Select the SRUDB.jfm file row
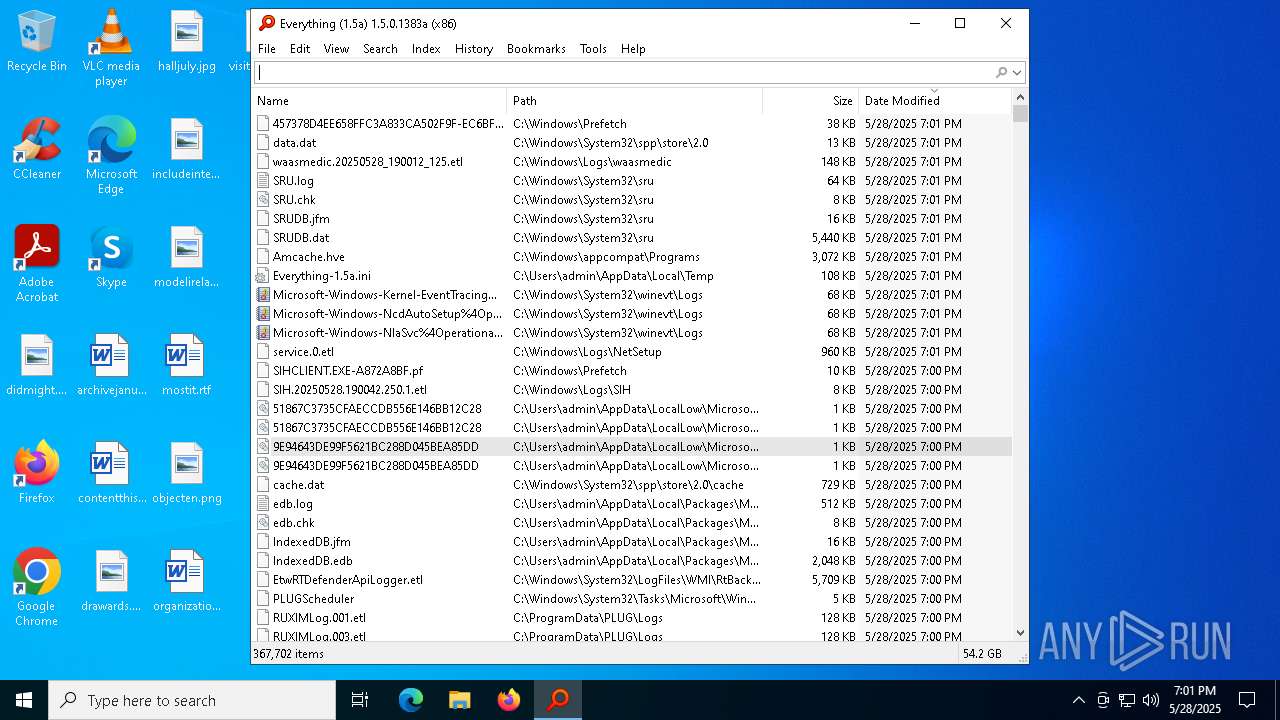This screenshot has width=1280, height=720. pos(631,218)
